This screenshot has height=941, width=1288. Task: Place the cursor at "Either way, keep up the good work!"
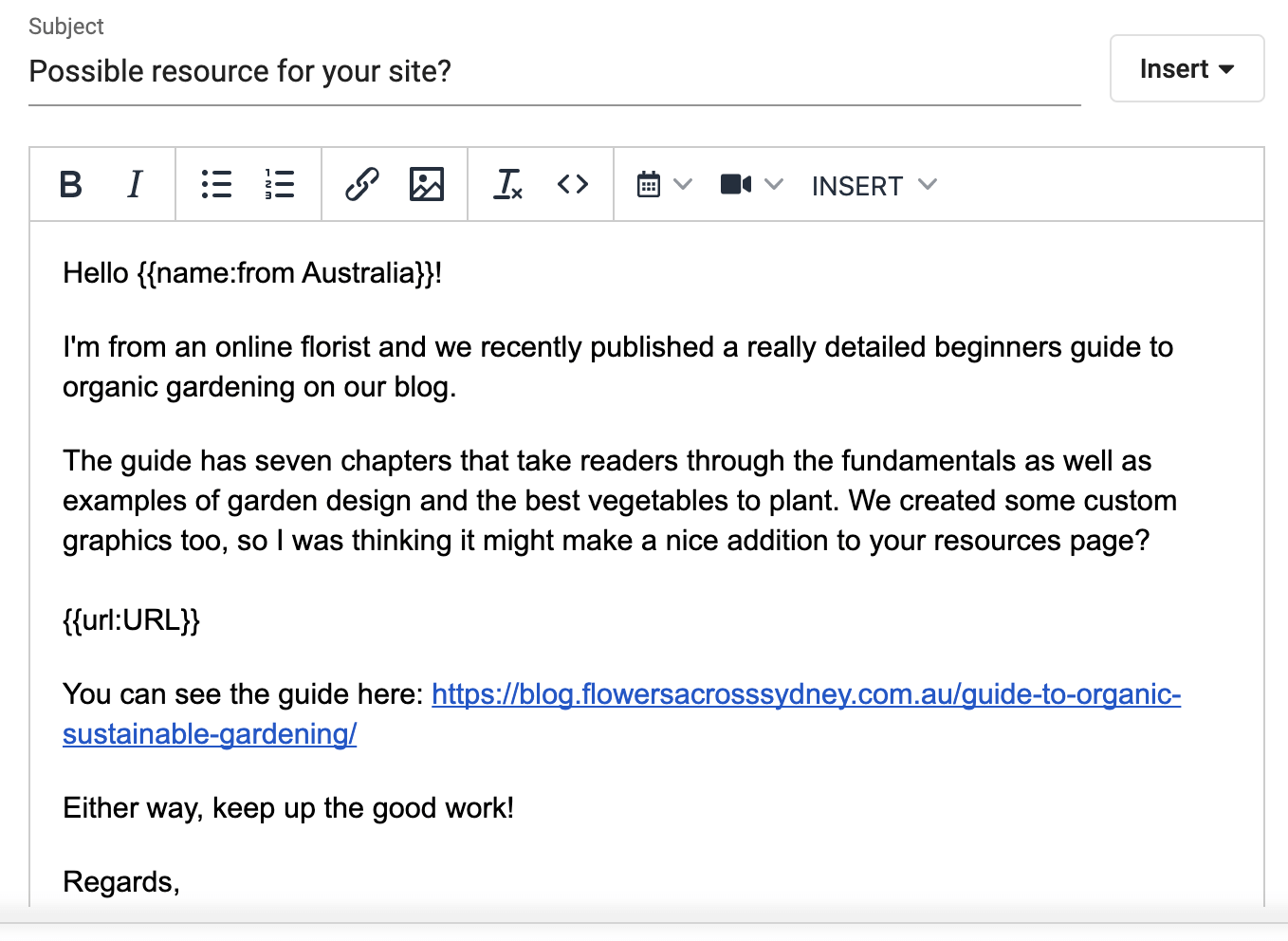(288, 808)
